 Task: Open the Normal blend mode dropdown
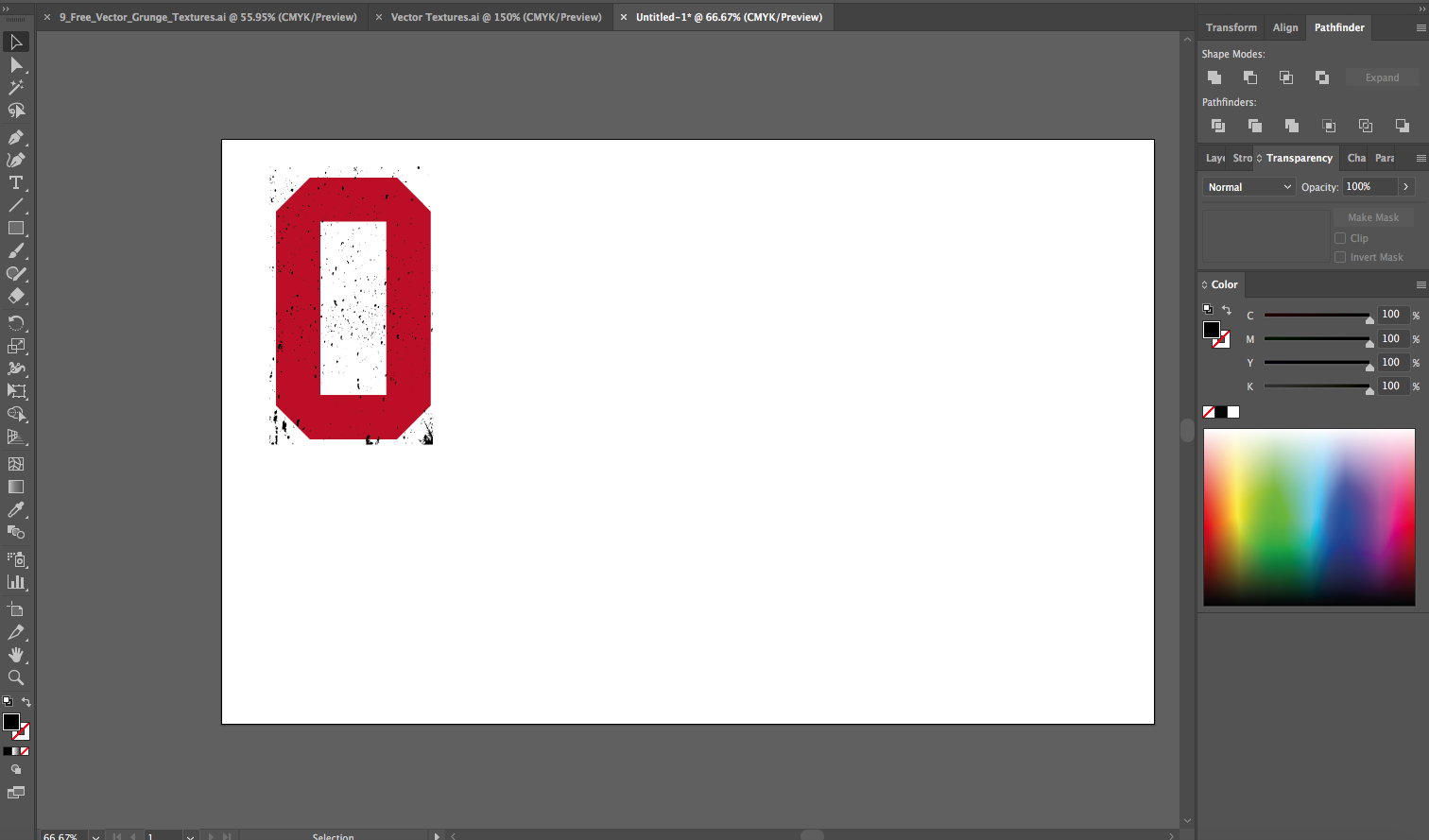(1248, 187)
